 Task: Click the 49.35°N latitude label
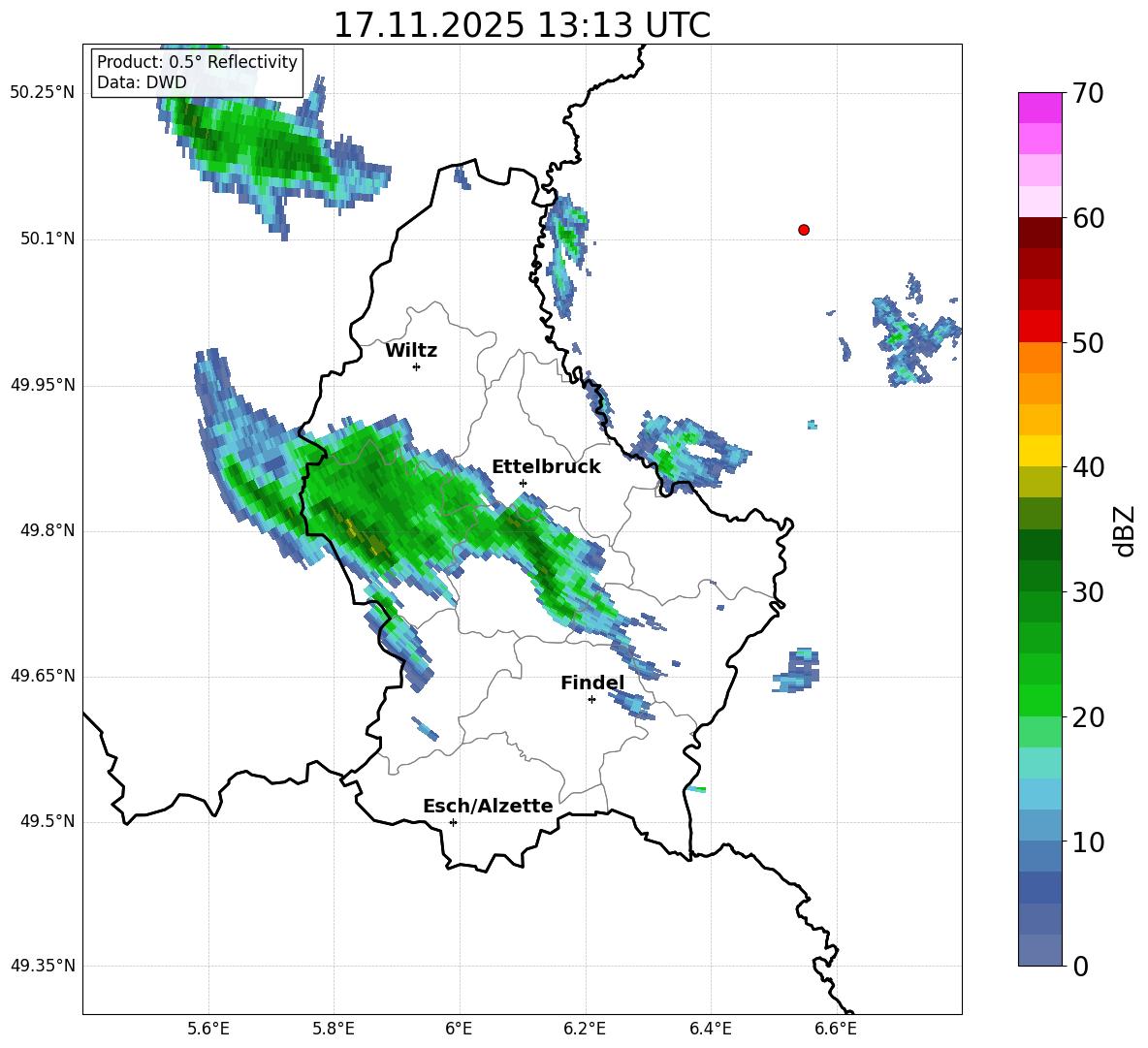[x=42, y=966]
